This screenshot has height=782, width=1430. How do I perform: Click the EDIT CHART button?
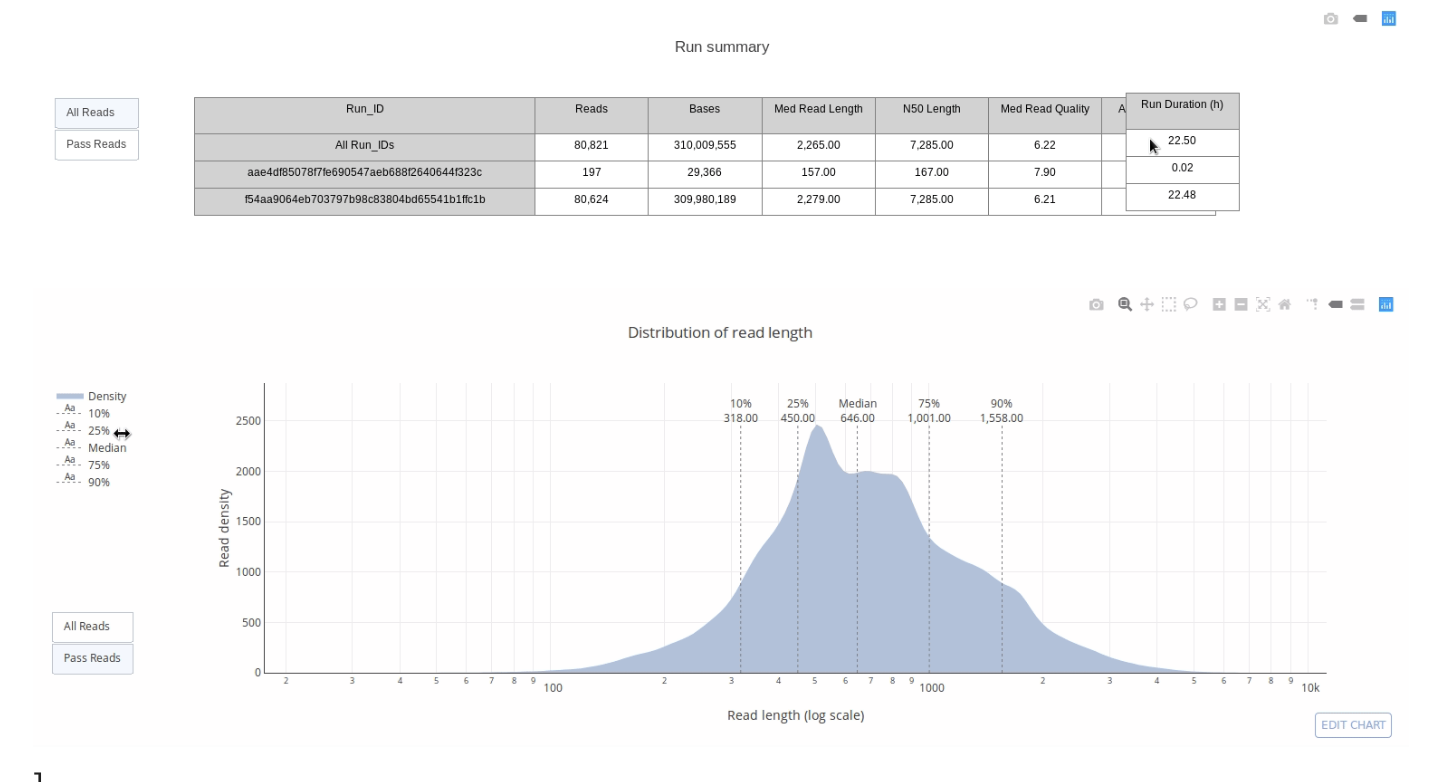tap(1353, 725)
